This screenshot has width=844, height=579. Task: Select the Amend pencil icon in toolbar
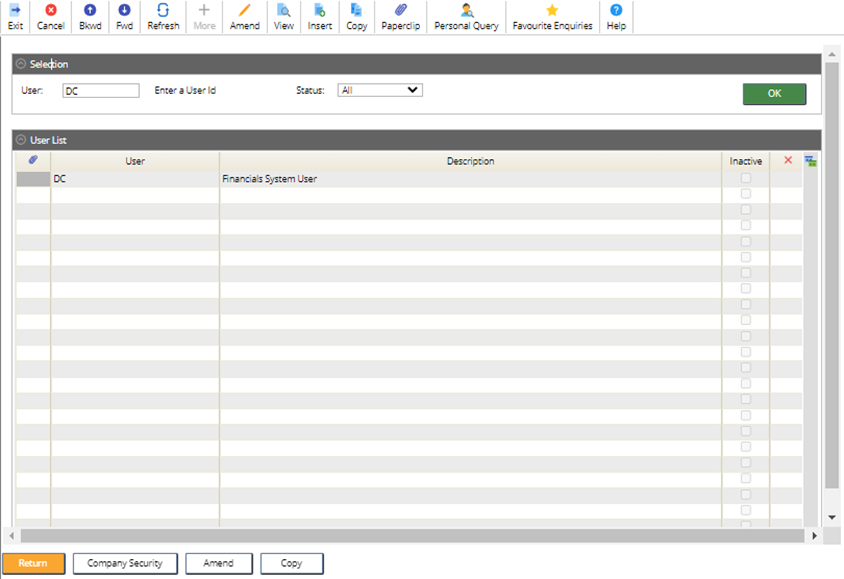[x=244, y=11]
